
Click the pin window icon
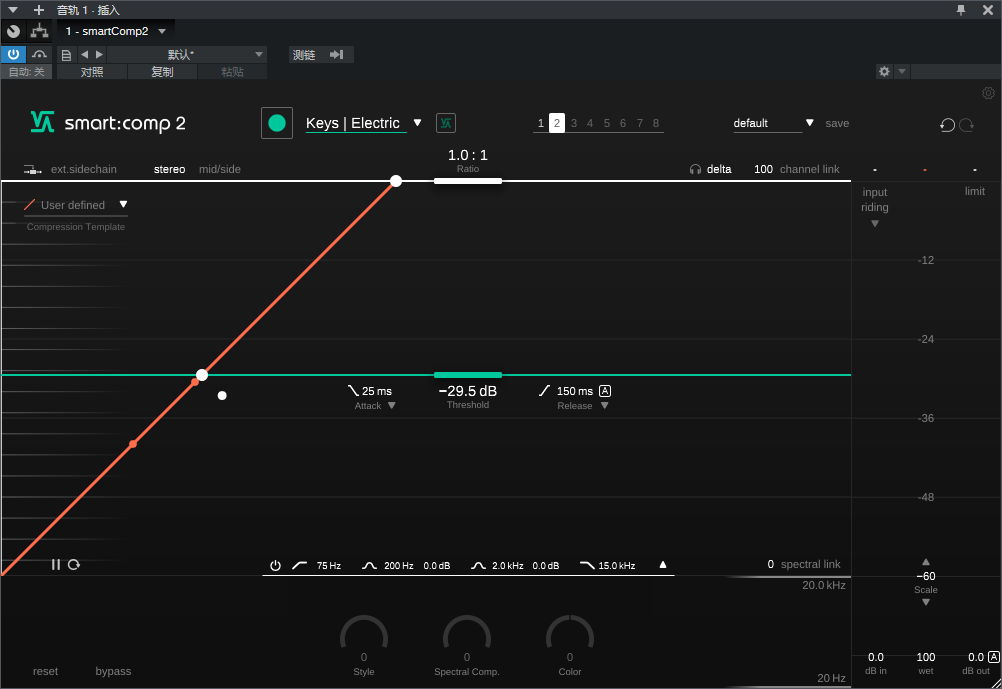tap(961, 10)
